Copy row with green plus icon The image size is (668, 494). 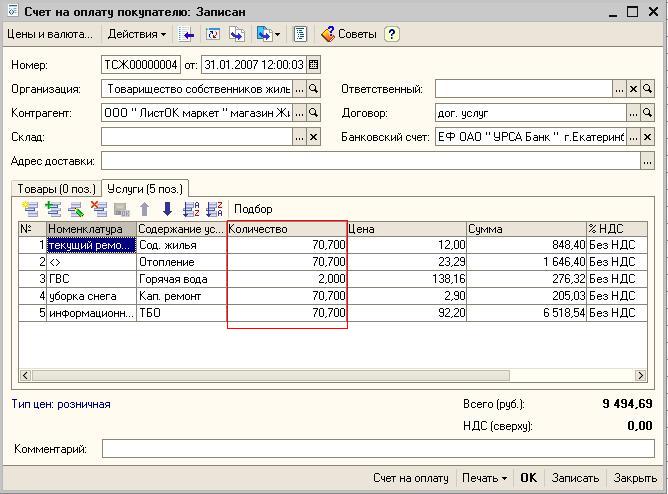[53, 209]
